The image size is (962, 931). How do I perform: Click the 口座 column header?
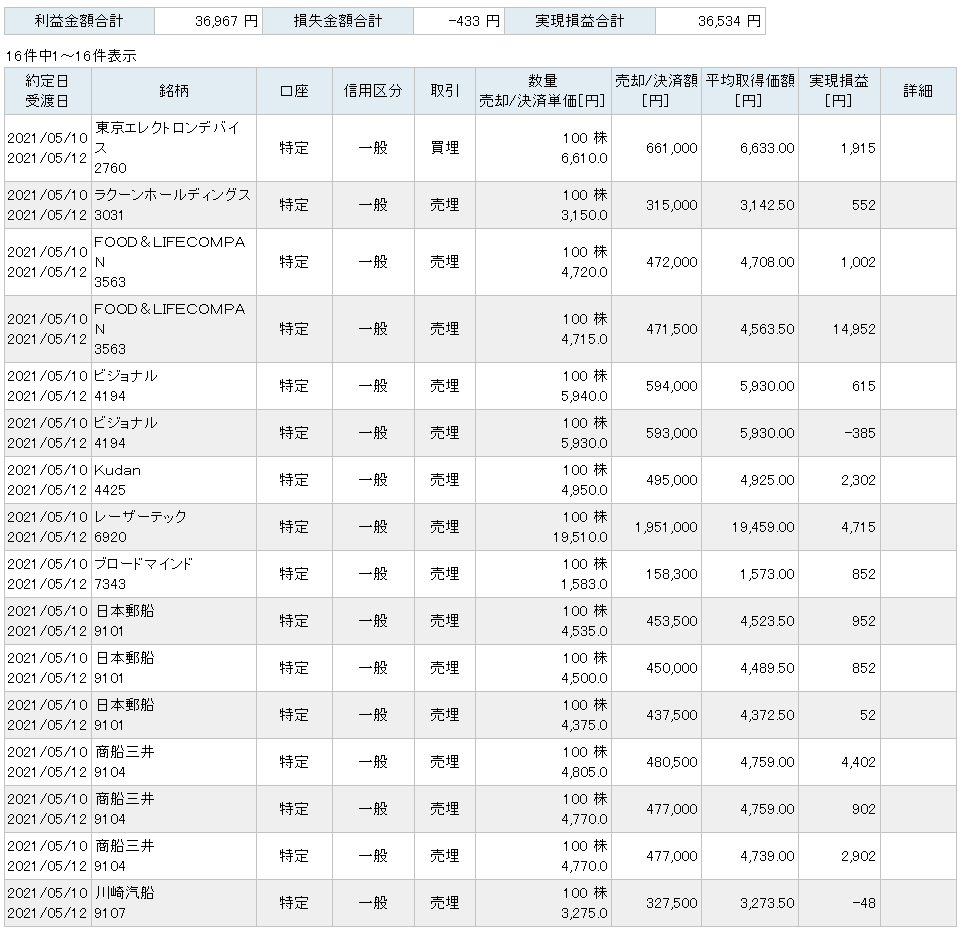[294, 91]
